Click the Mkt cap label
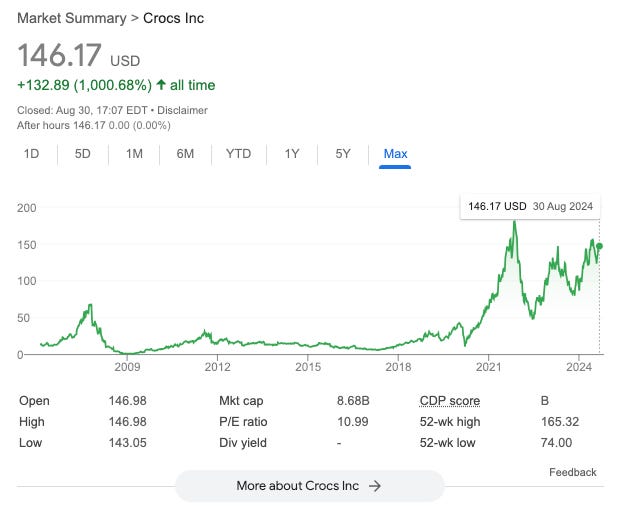 (x=241, y=401)
